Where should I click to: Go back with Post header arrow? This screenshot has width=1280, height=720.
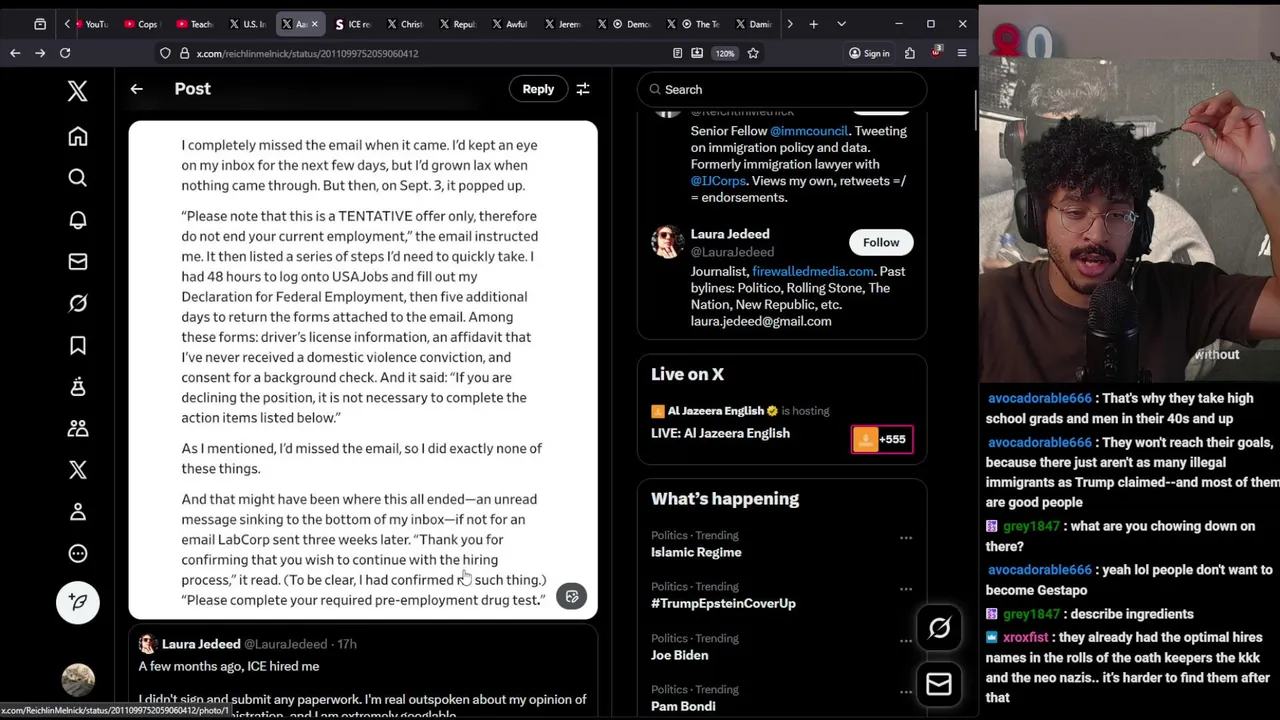pos(137,89)
